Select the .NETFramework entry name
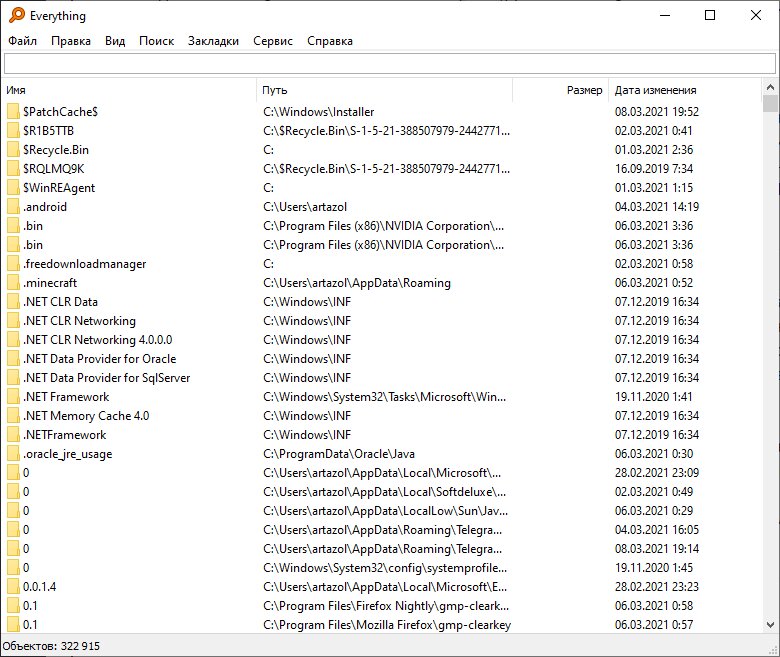Screen dimensions: 780x657 [x=65, y=435]
